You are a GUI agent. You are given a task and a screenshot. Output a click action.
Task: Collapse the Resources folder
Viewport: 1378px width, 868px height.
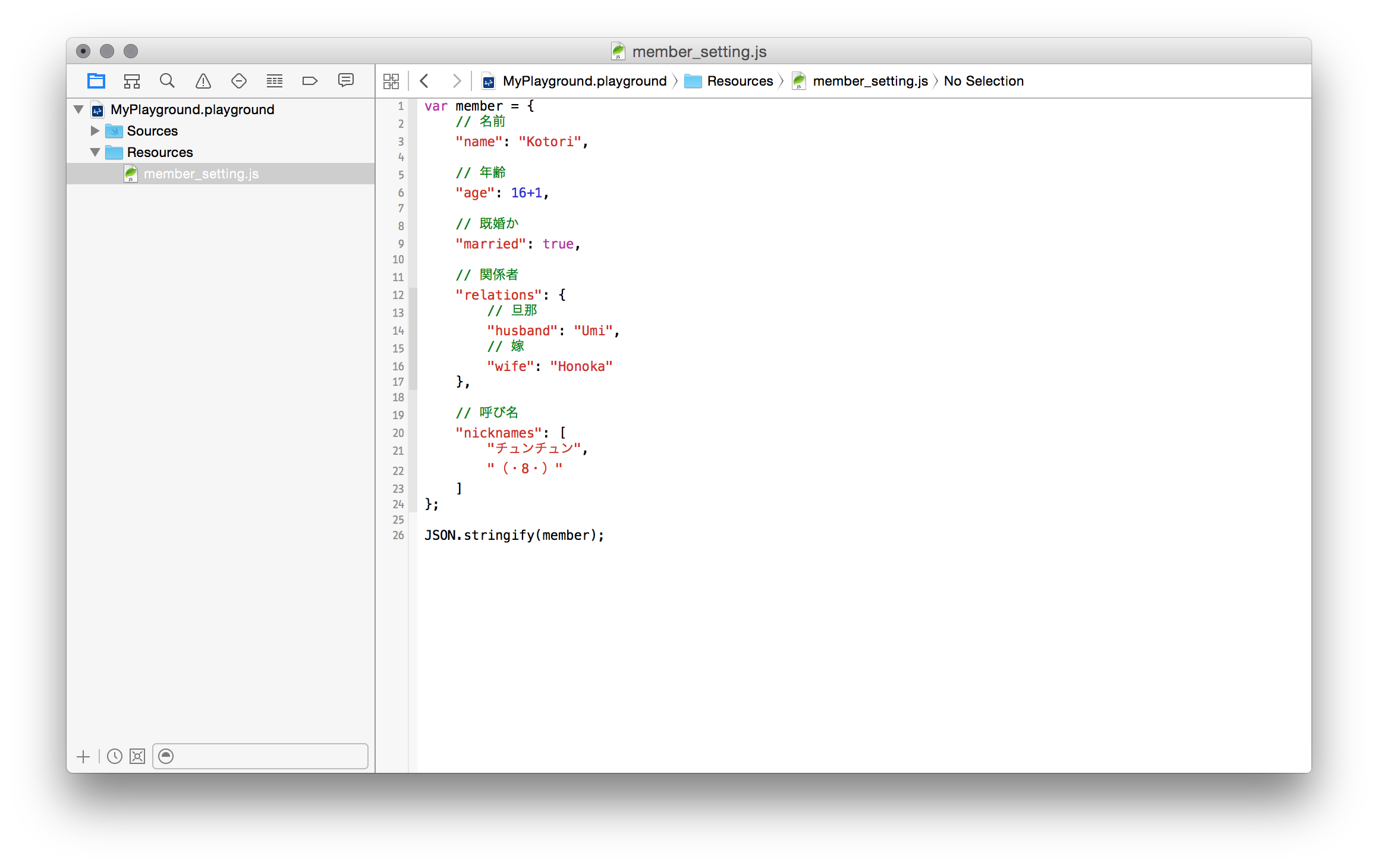pyautogui.click(x=95, y=152)
